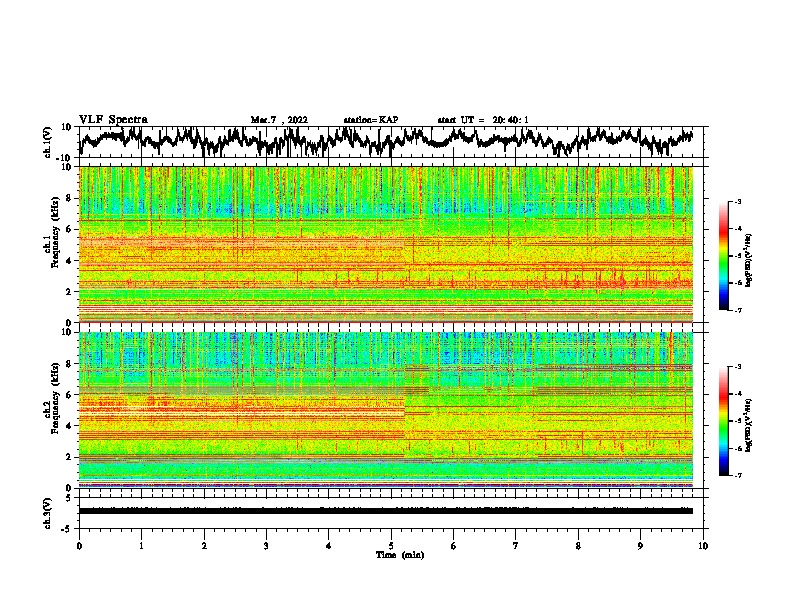The image size is (792, 612).
Task: Click the 4 tick on Time axis
Action: click(x=329, y=546)
